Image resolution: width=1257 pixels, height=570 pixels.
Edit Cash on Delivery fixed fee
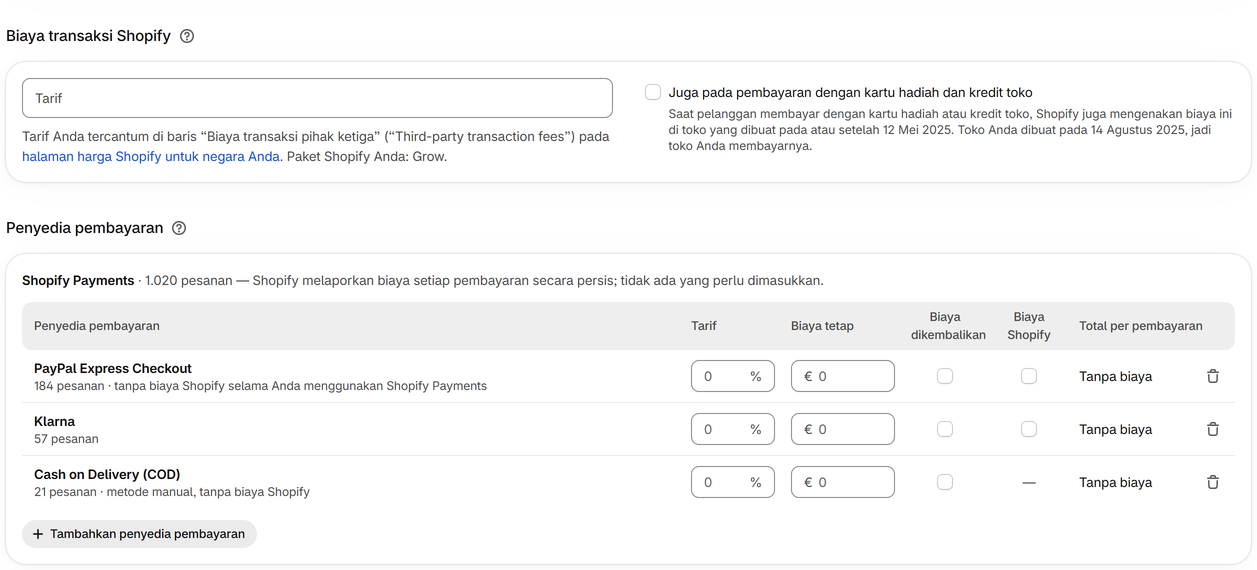(x=843, y=482)
